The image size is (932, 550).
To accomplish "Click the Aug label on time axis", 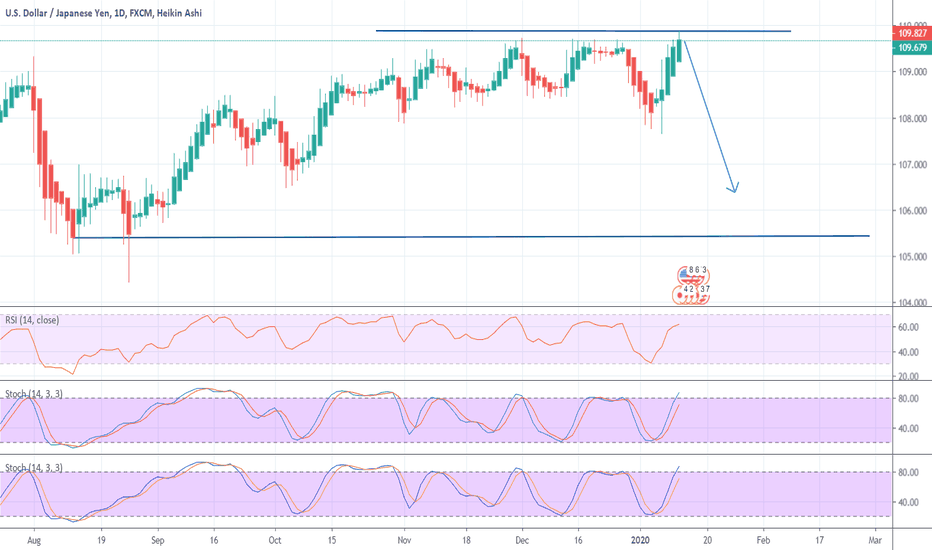I will (x=38, y=537).
